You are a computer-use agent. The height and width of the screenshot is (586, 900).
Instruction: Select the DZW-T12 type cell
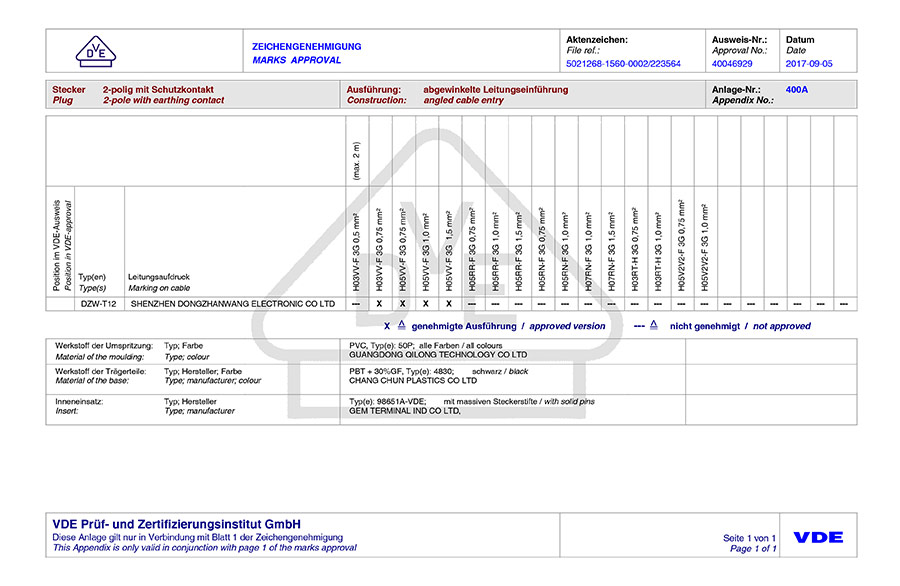(x=99, y=304)
